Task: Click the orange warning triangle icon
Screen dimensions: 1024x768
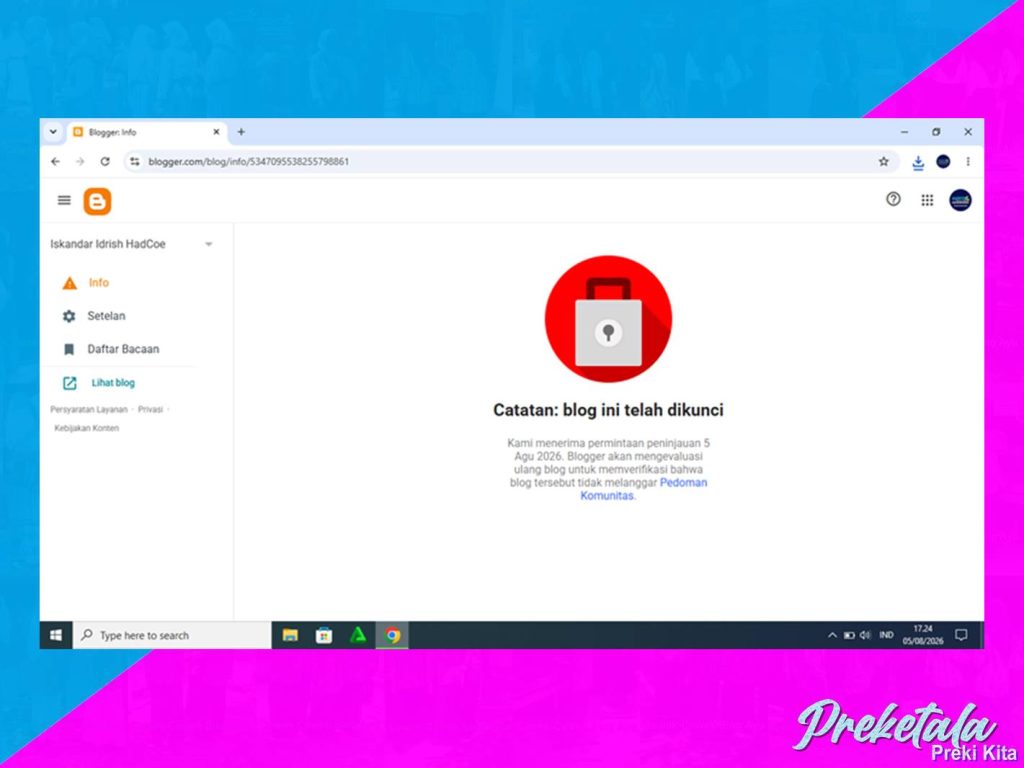Action: (x=69, y=283)
